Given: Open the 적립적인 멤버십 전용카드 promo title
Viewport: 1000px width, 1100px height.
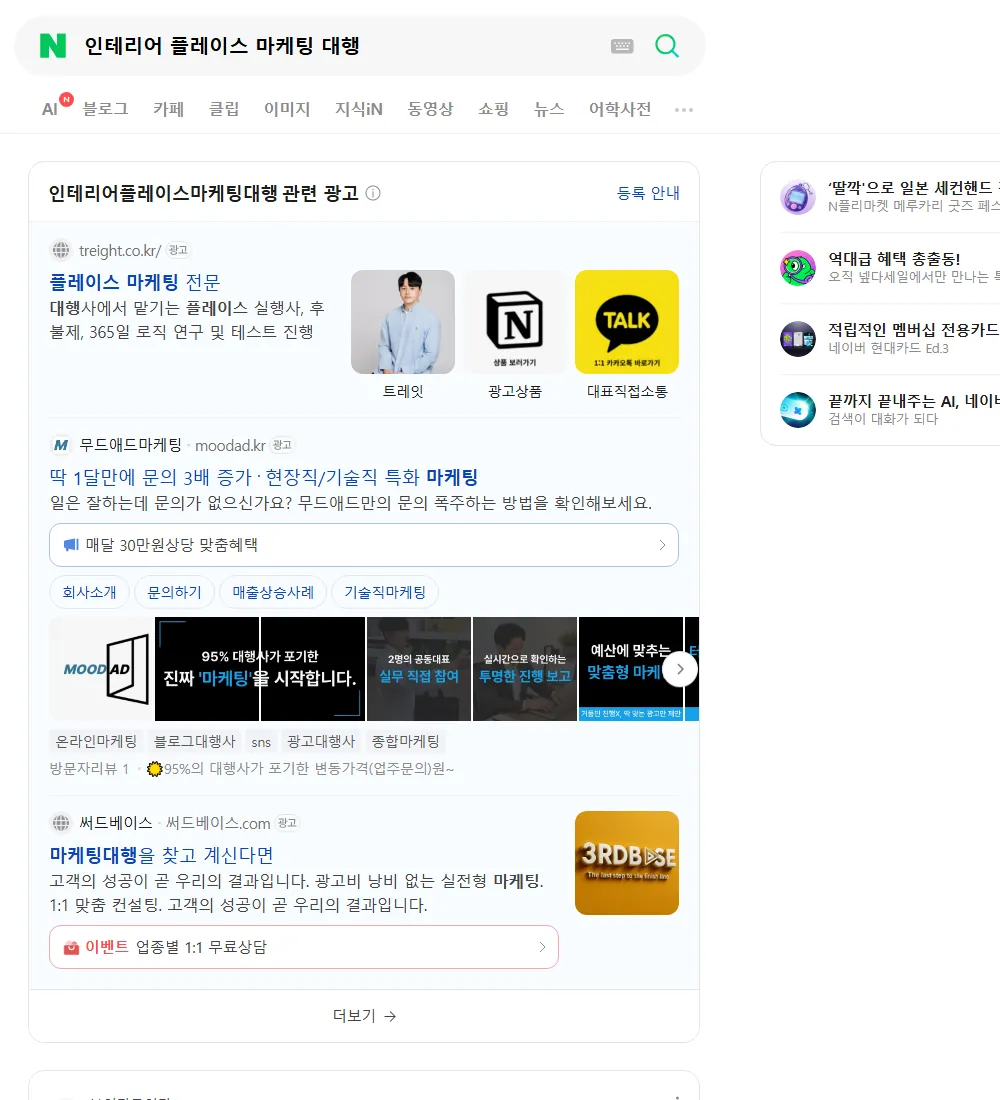Looking at the screenshot, I should (913, 330).
